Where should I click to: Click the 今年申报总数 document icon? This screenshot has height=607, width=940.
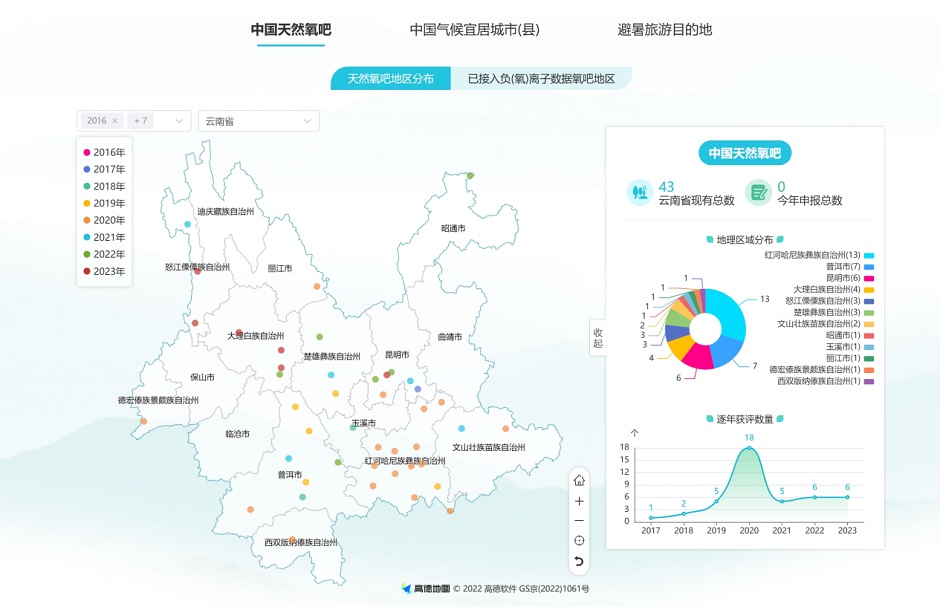[x=759, y=192]
